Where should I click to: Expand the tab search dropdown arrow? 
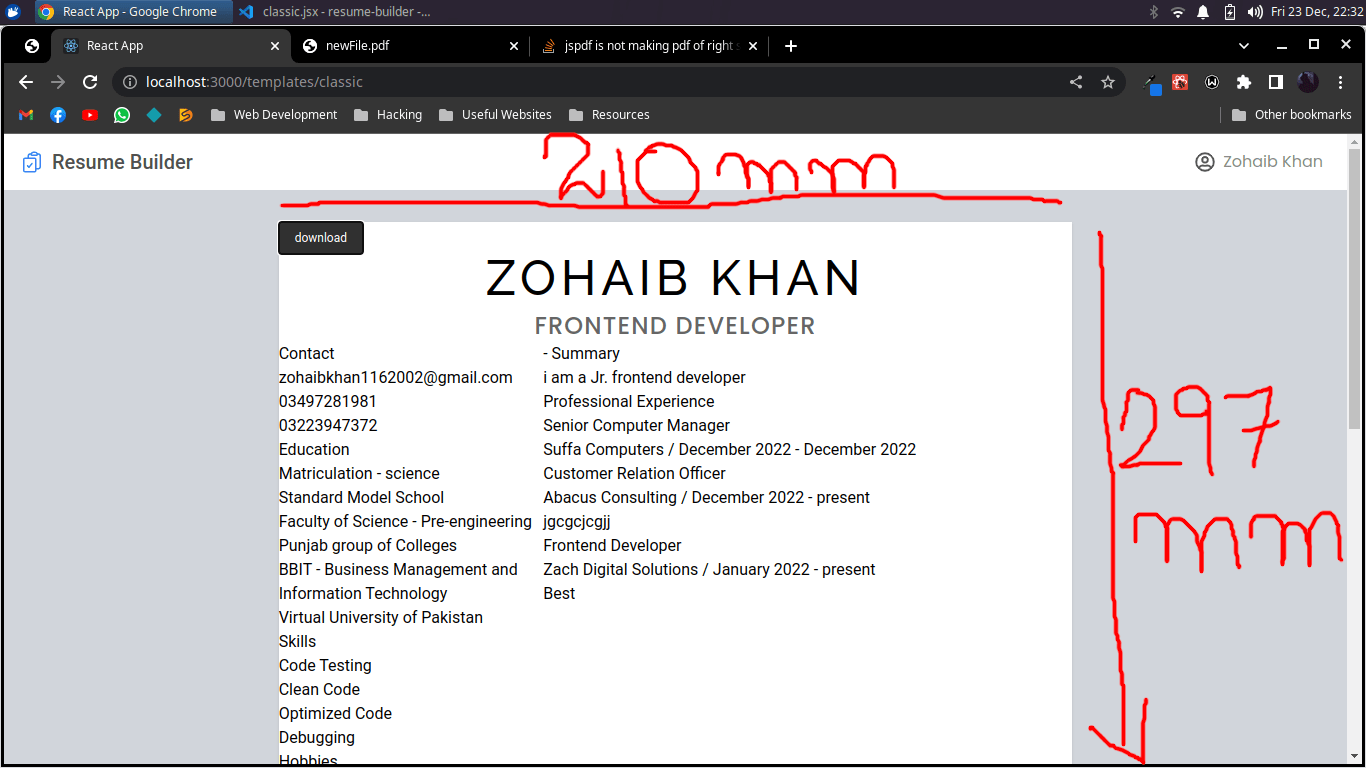click(1244, 46)
